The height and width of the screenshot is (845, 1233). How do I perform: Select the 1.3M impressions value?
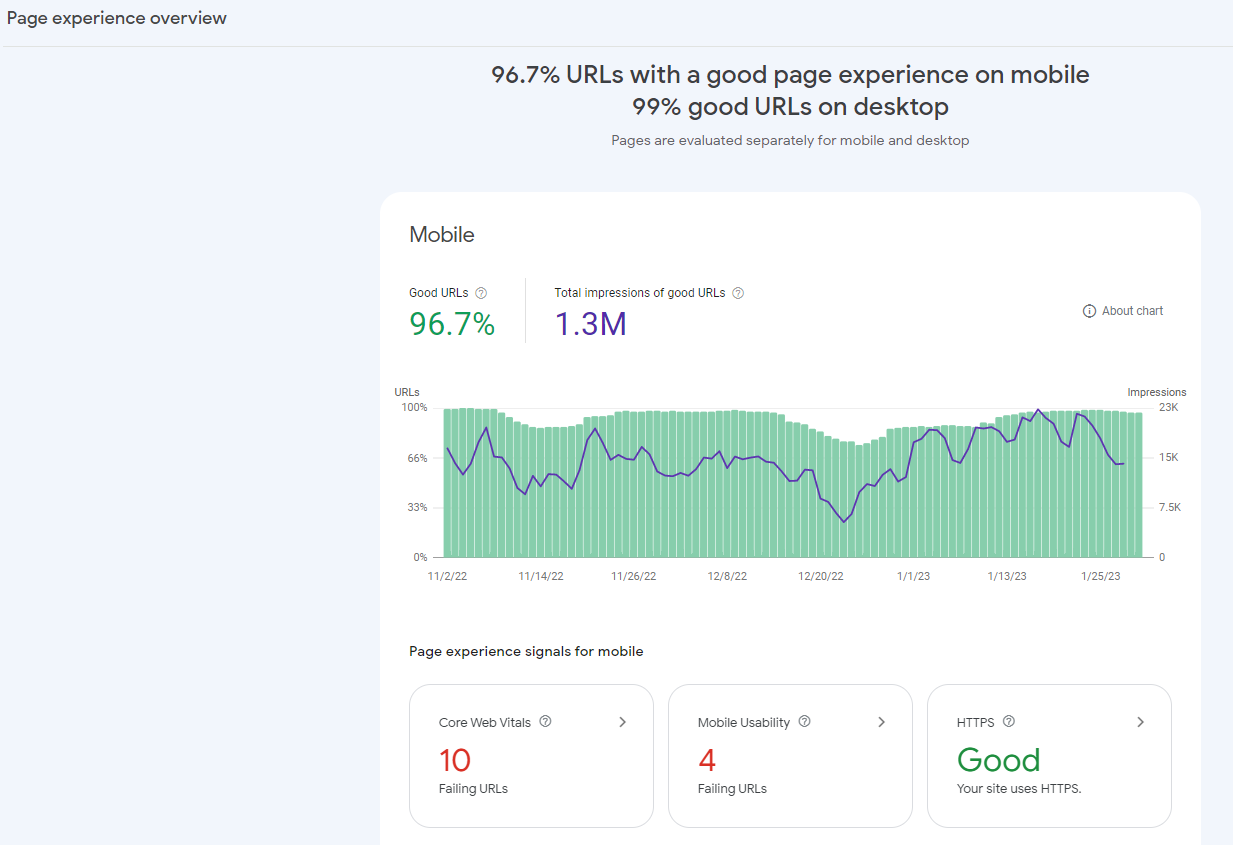point(590,324)
